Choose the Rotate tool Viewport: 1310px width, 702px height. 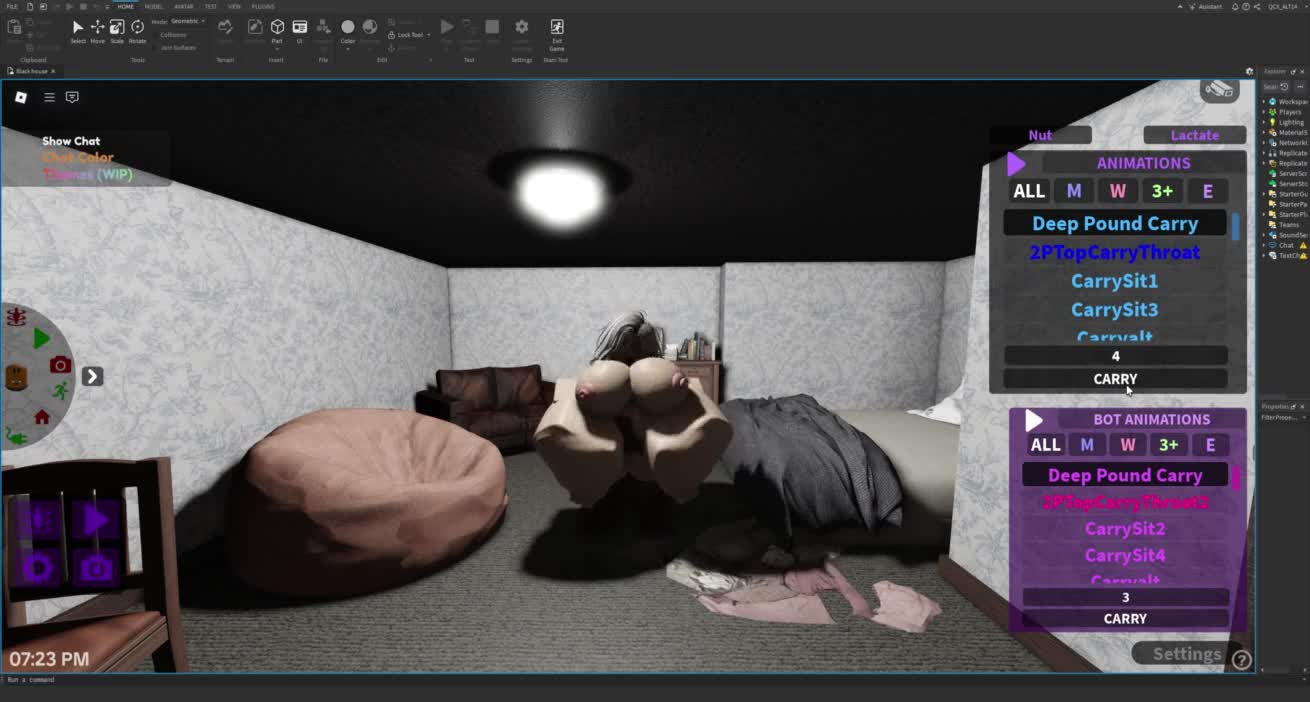(x=137, y=28)
